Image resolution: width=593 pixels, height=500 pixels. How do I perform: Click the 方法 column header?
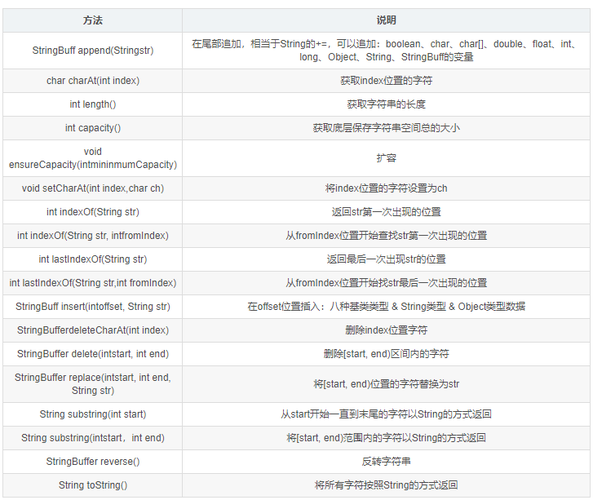coord(93,20)
